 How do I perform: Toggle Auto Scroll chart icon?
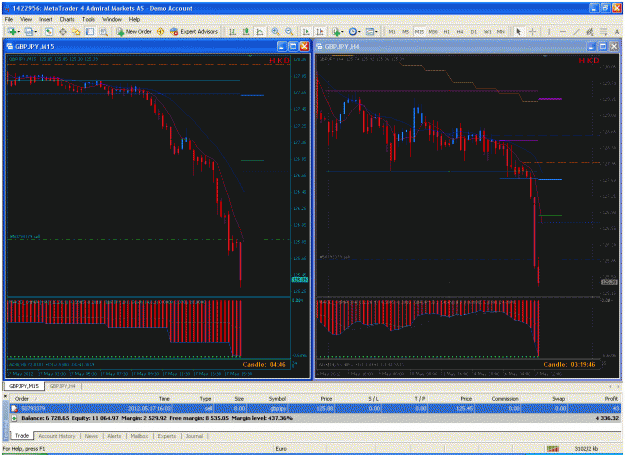pyautogui.click(x=306, y=31)
